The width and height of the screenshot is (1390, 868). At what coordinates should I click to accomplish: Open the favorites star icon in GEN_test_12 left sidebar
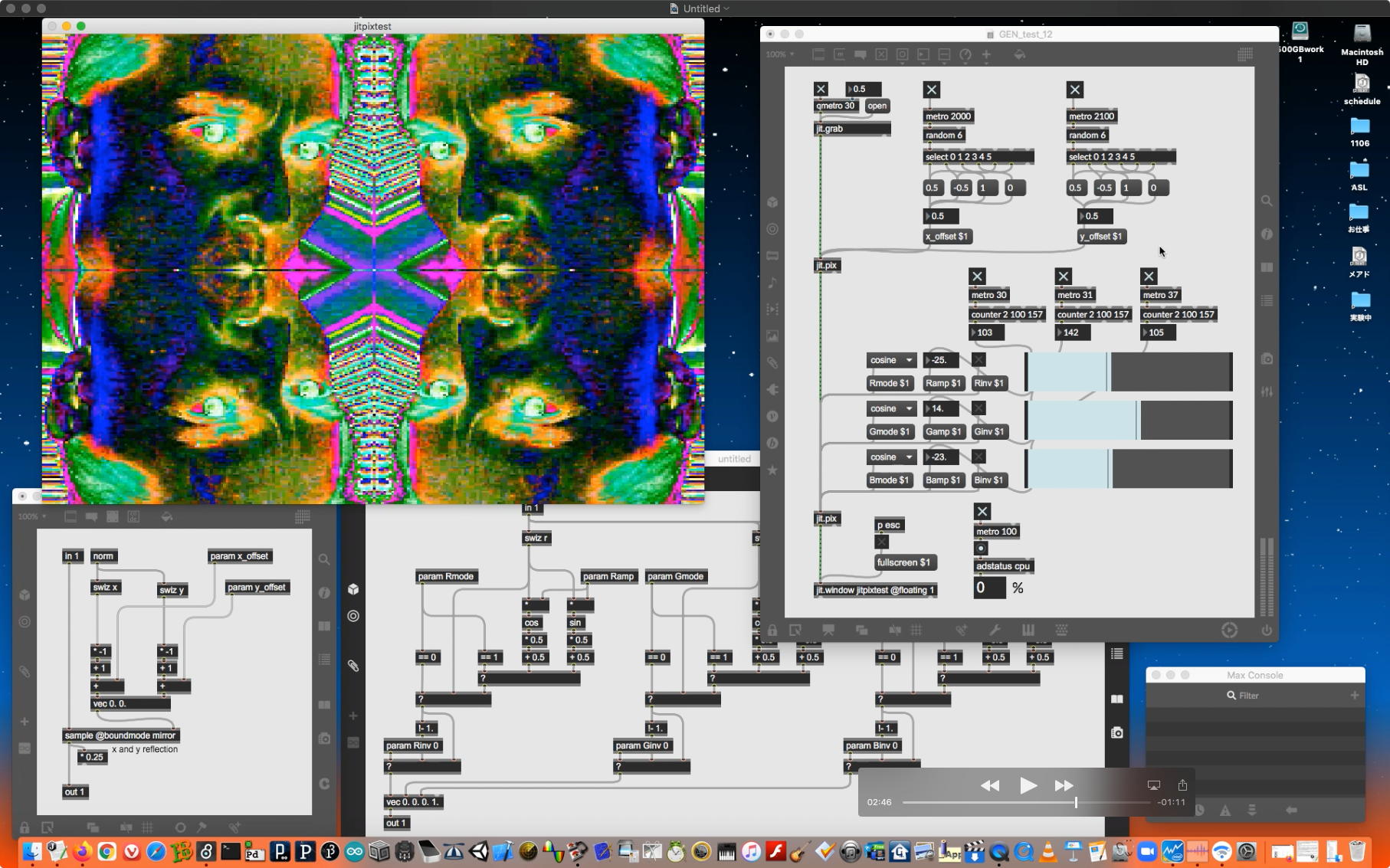tap(772, 470)
